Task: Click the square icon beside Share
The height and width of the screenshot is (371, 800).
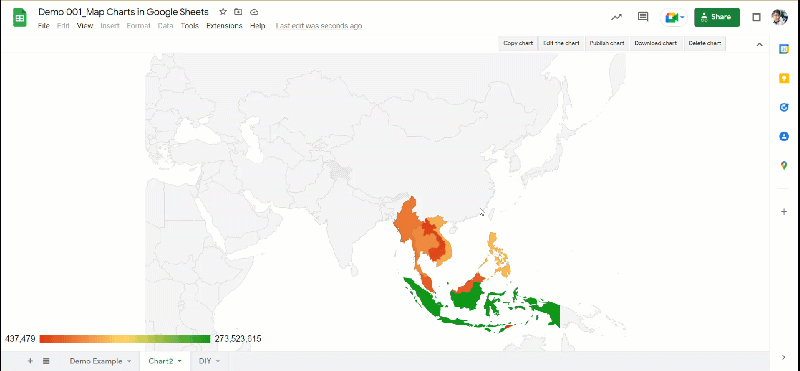Action: tap(757, 17)
